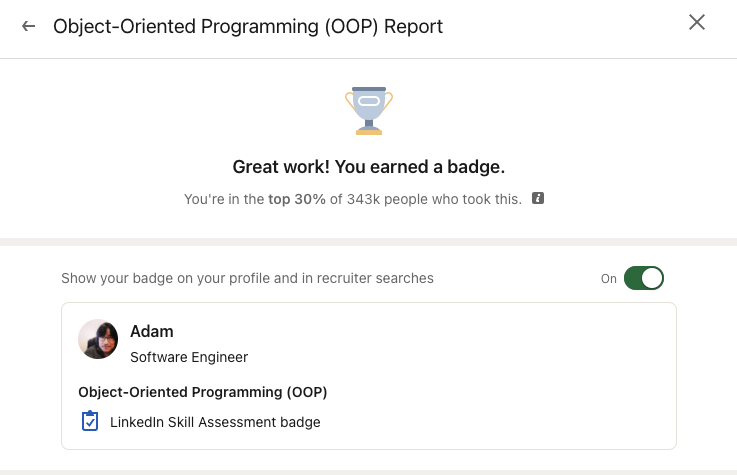Click "Great work! You earned a badge." heading
Image resolution: width=737 pixels, height=475 pixels.
(x=369, y=167)
